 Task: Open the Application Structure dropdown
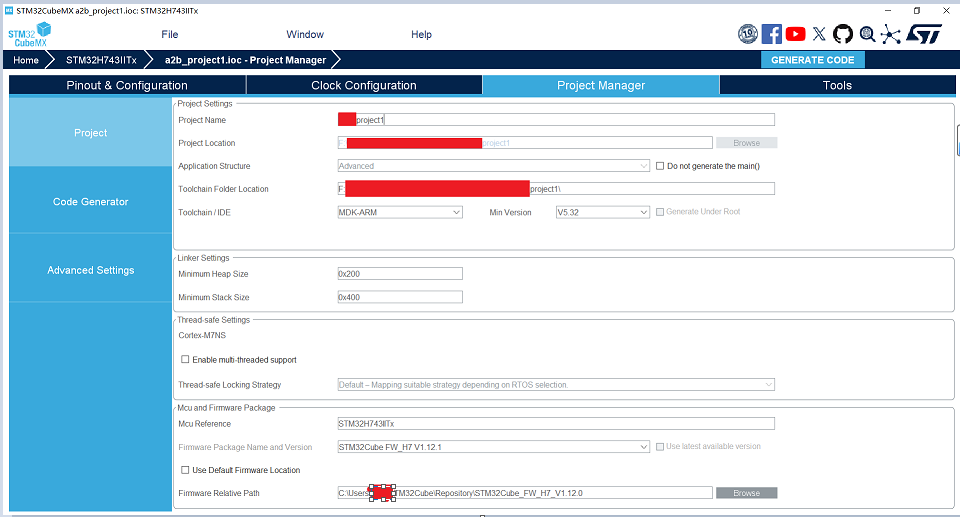tap(493, 166)
